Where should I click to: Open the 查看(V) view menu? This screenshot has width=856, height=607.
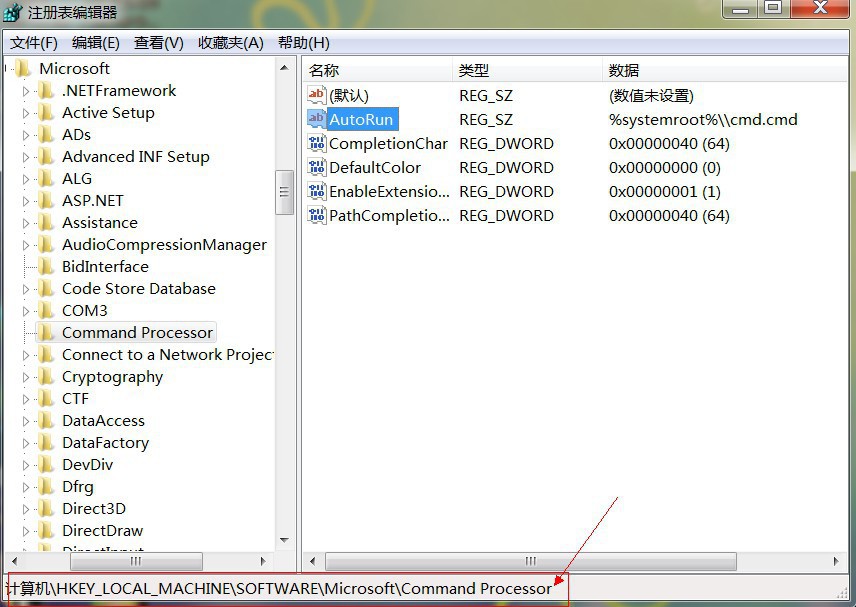159,43
